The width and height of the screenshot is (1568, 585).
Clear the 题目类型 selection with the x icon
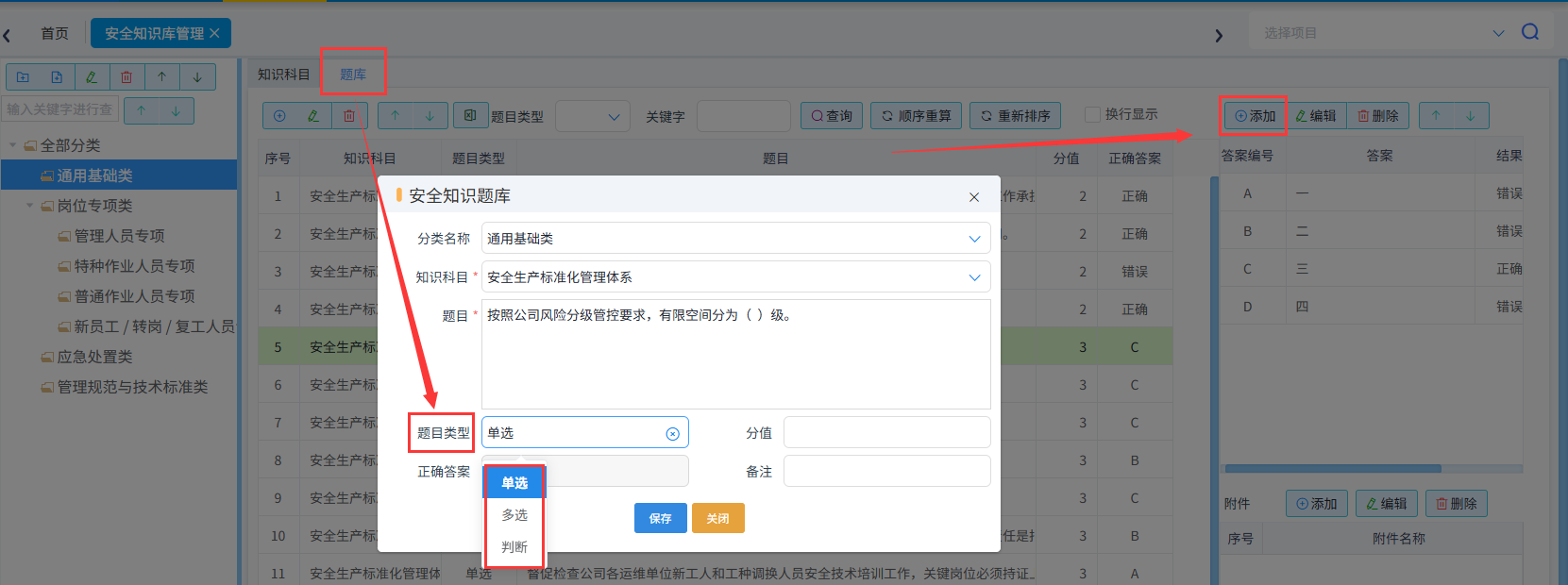(672, 434)
